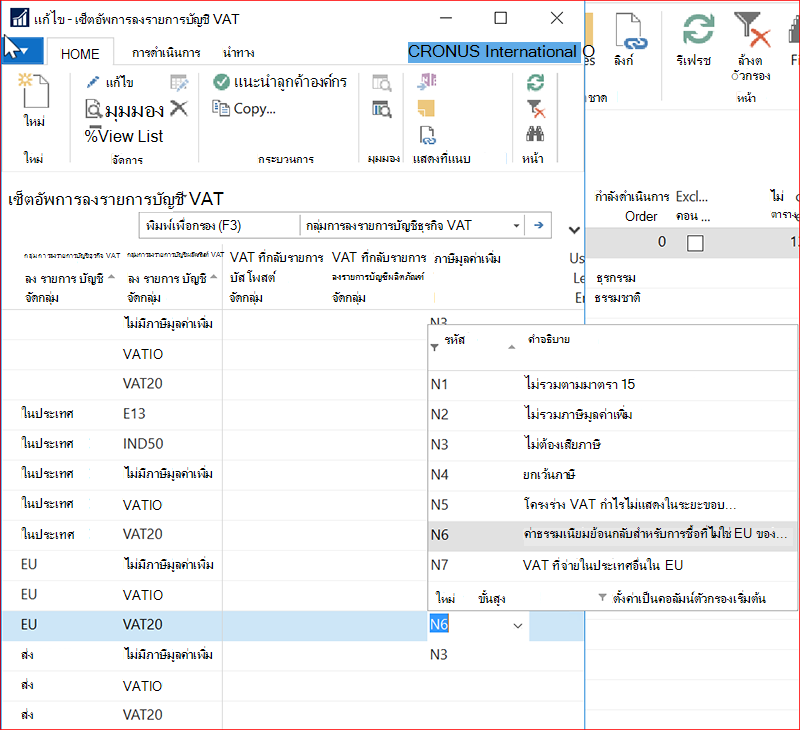Switch to the นำทาง (Navigate) tab
This screenshot has width=800, height=730.
point(238,53)
